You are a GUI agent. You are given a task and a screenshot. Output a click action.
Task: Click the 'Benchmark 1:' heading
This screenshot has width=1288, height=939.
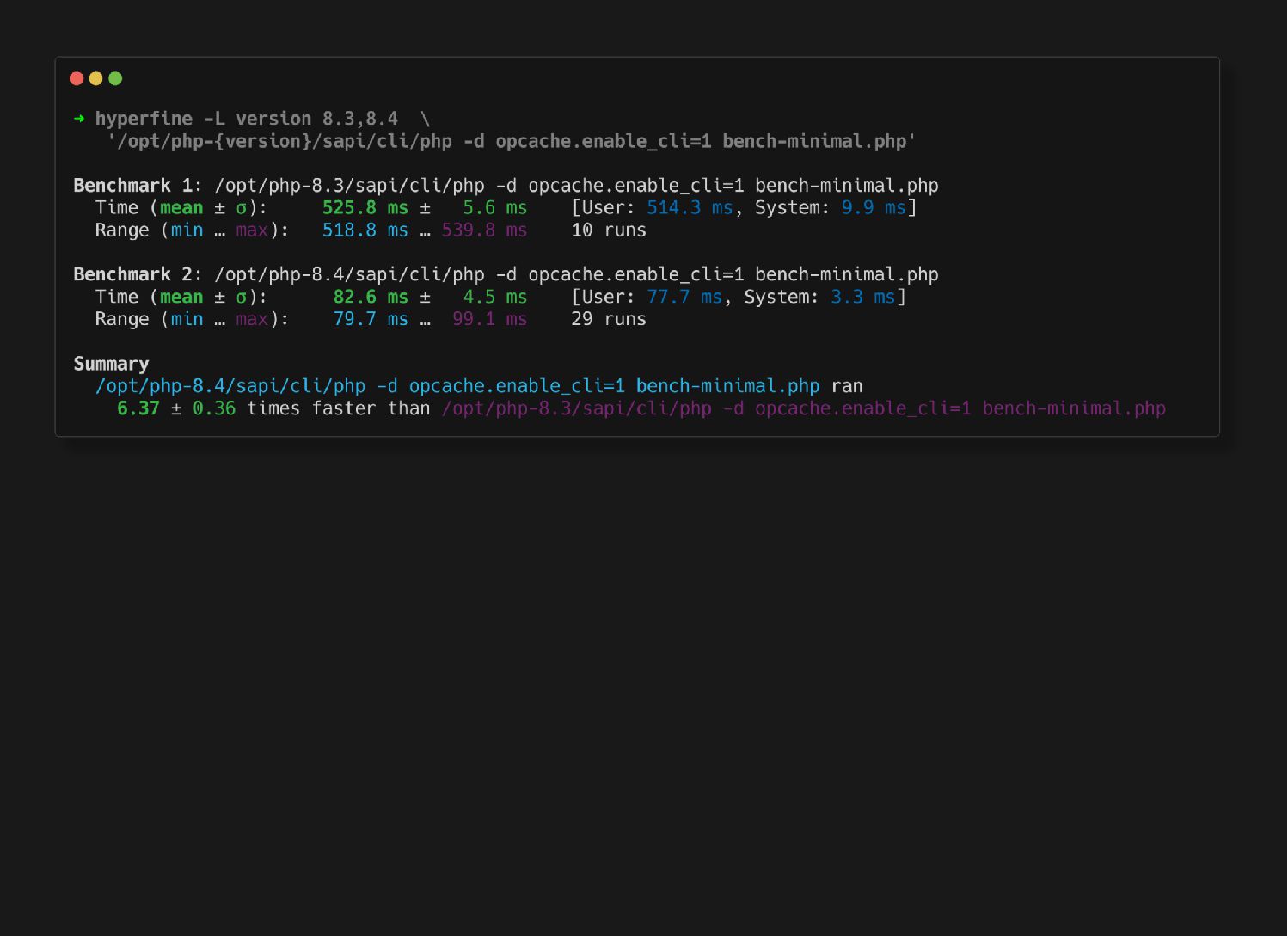pyautogui.click(x=138, y=186)
